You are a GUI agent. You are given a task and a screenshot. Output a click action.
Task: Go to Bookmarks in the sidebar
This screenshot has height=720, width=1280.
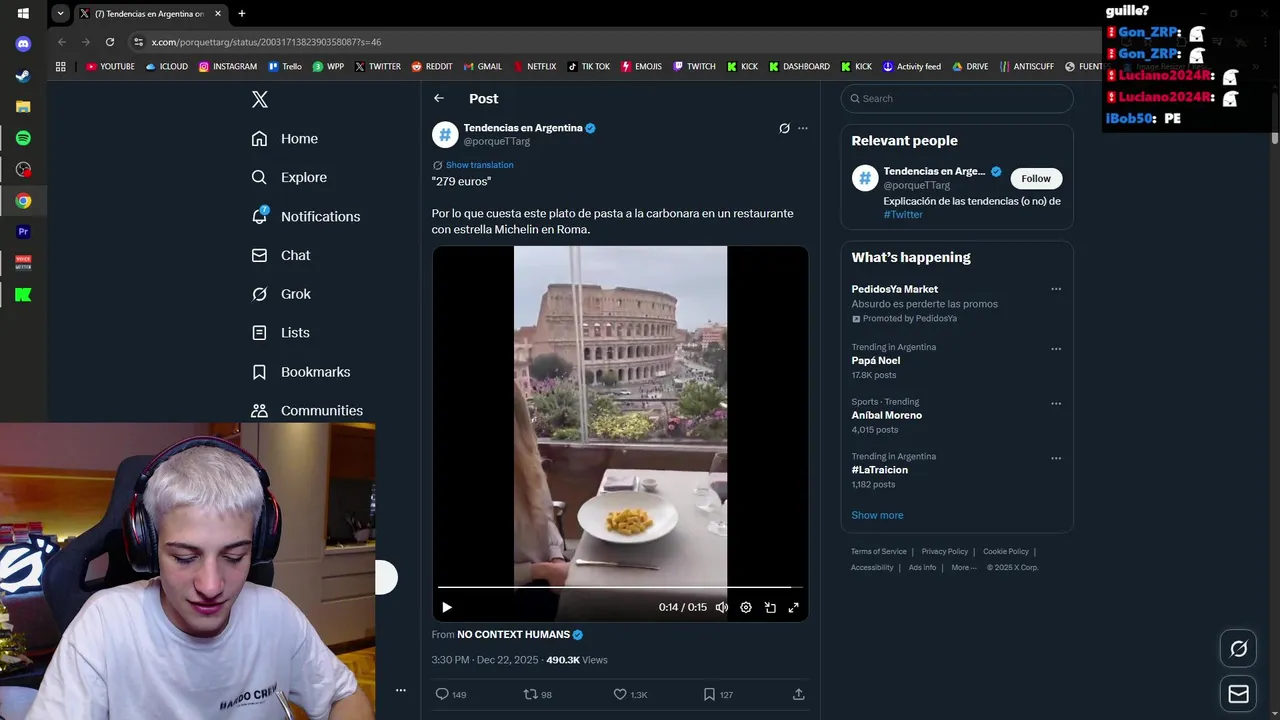click(x=315, y=372)
